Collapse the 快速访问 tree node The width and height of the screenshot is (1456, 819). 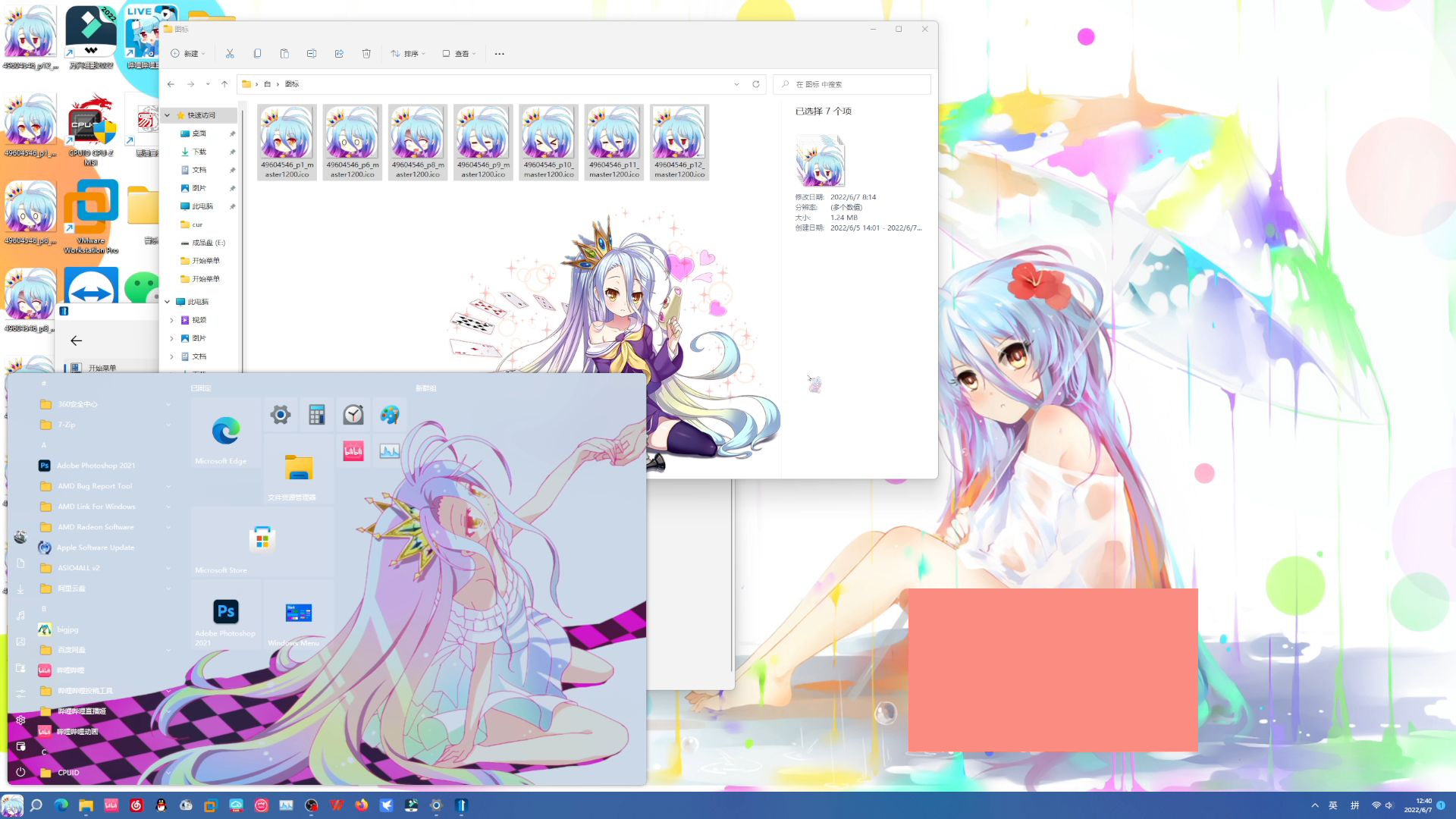(168, 115)
